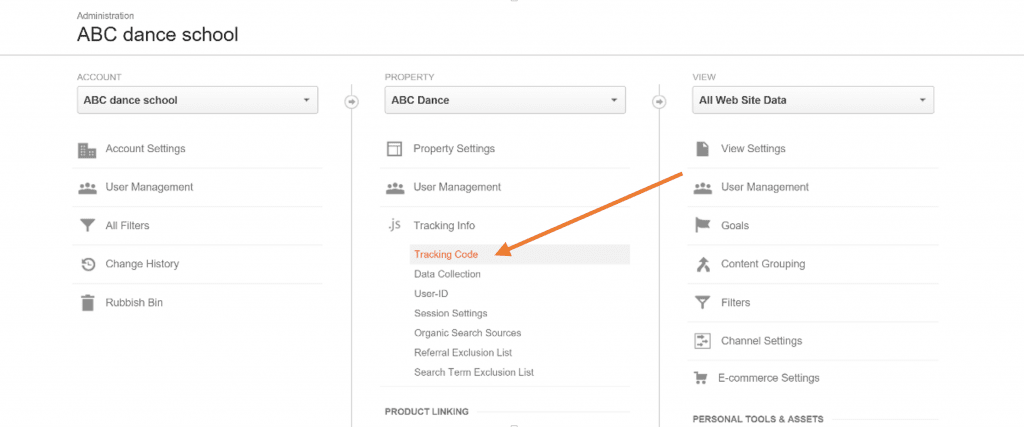Open the ABC Dance property dropdown
The height and width of the screenshot is (427, 1024).
(505, 101)
